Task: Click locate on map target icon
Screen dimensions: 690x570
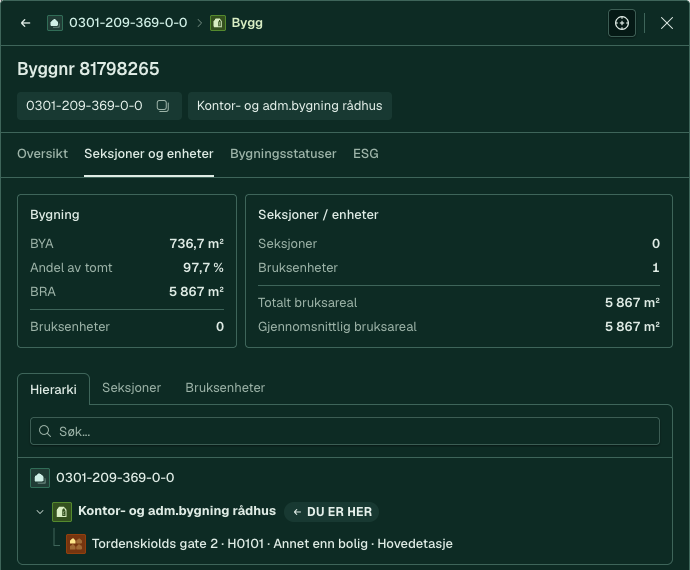Action: pyautogui.click(x=622, y=23)
